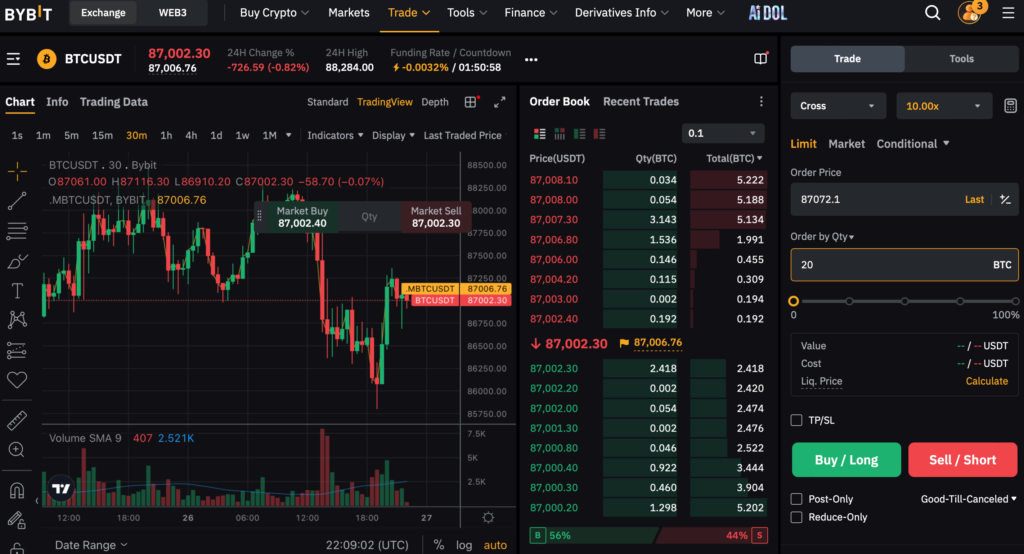
Task: Toggle percent scale on chart
Action: (x=439, y=545)
